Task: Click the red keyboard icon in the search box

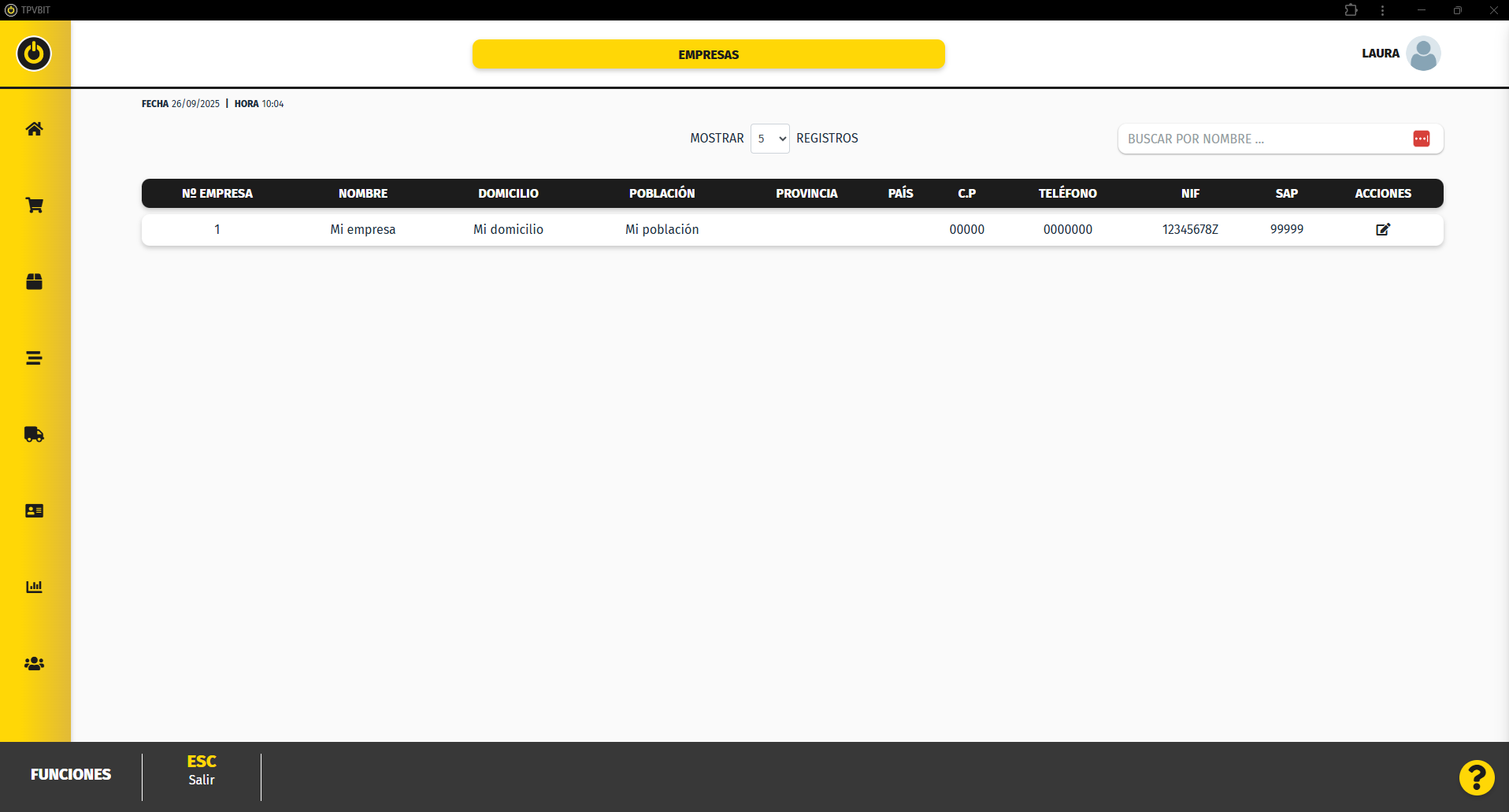Action: 1421,139
